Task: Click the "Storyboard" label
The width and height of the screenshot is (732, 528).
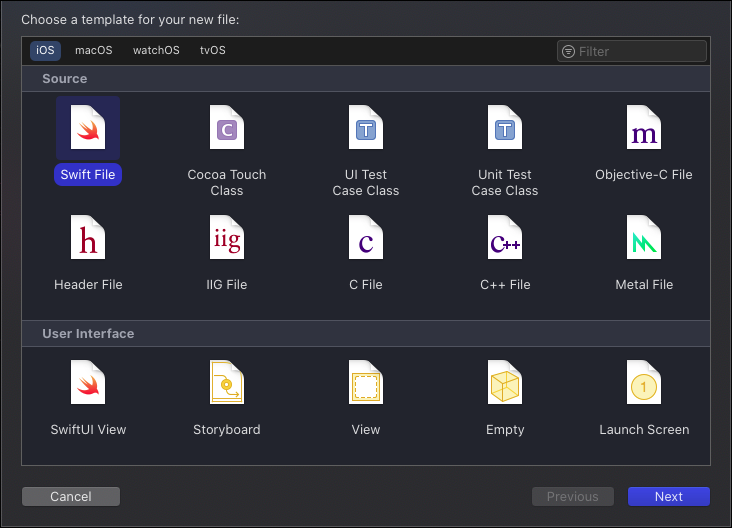Action: coord(227,429)
